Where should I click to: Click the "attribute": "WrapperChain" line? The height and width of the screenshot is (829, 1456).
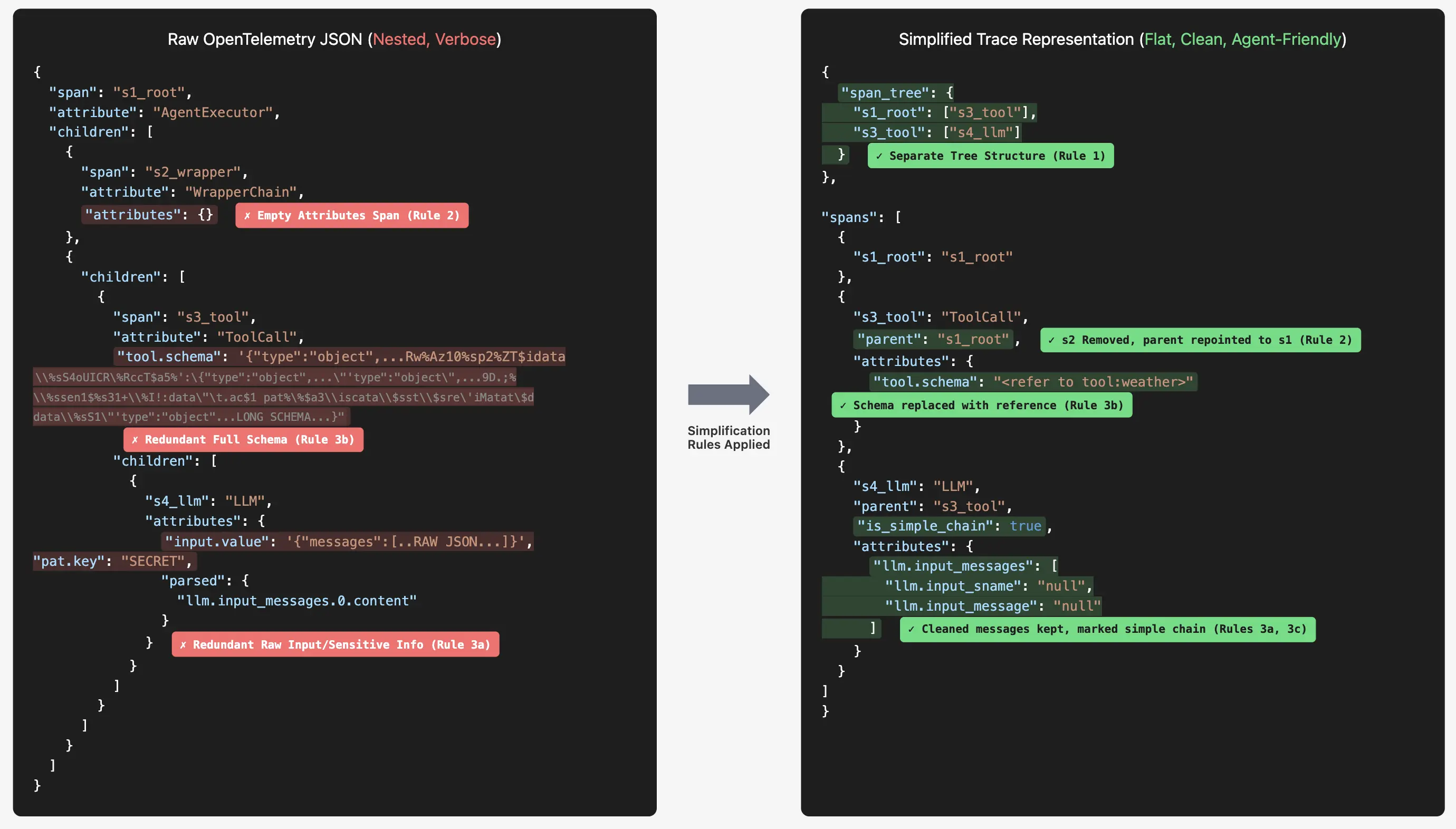(193, 192)
